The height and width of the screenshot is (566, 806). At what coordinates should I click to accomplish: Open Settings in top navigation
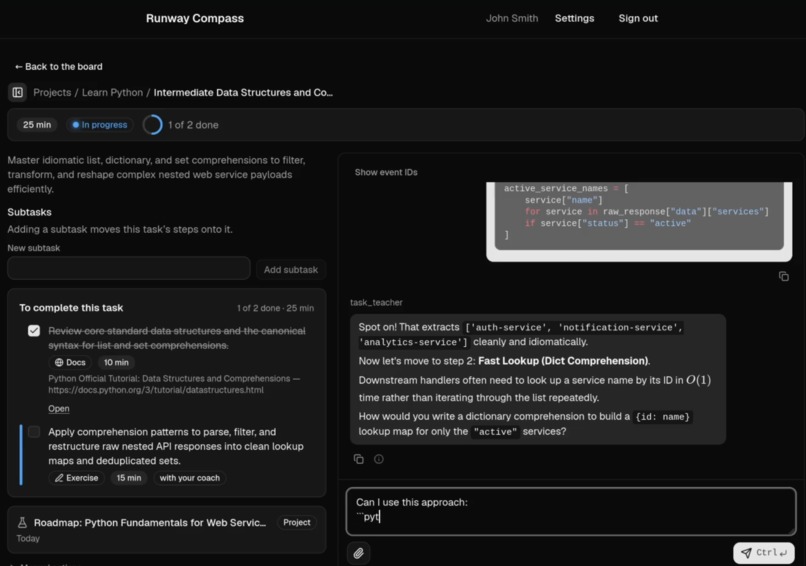coord(574,19)
